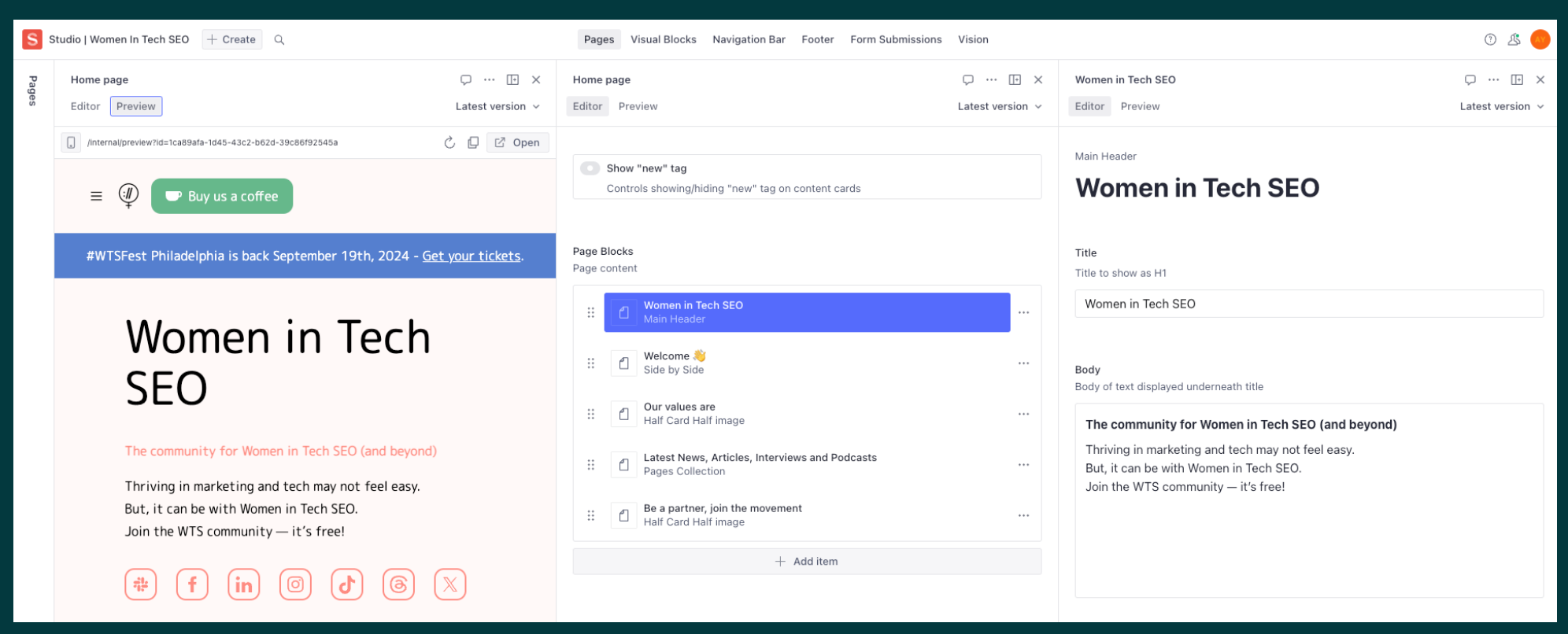Switch to the Visual Blocks tab

click(x=664, y=39)
